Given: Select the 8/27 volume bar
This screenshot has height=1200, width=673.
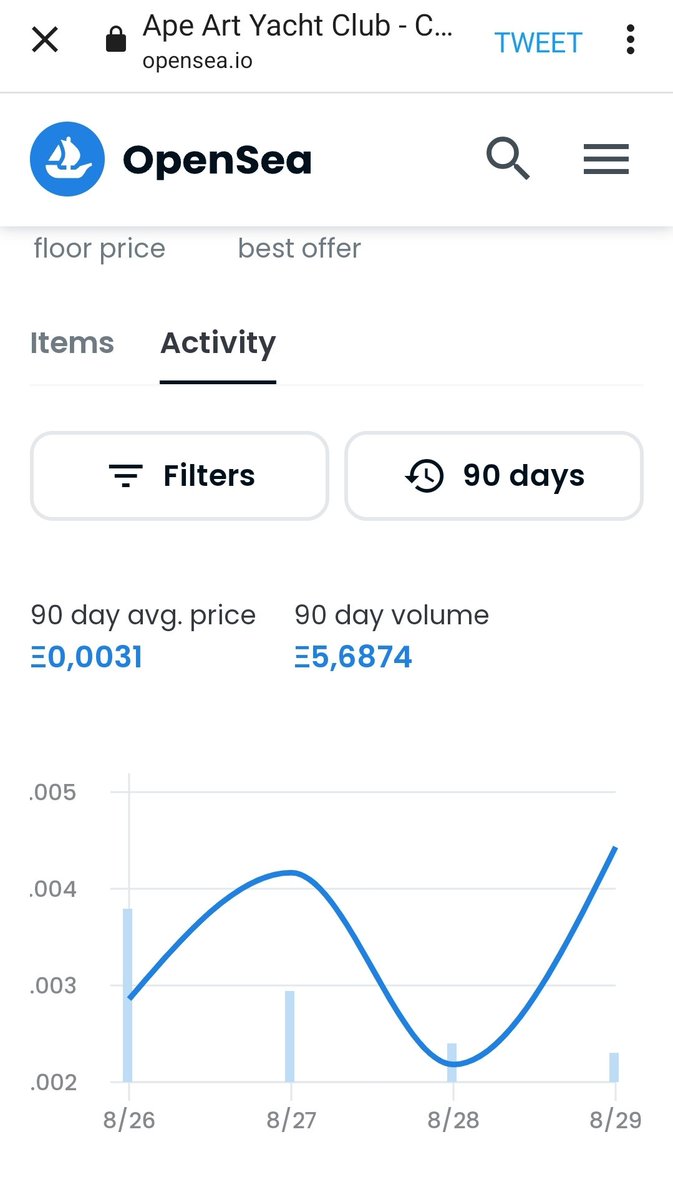Looking at the screenshot, I should (290, 1036).
